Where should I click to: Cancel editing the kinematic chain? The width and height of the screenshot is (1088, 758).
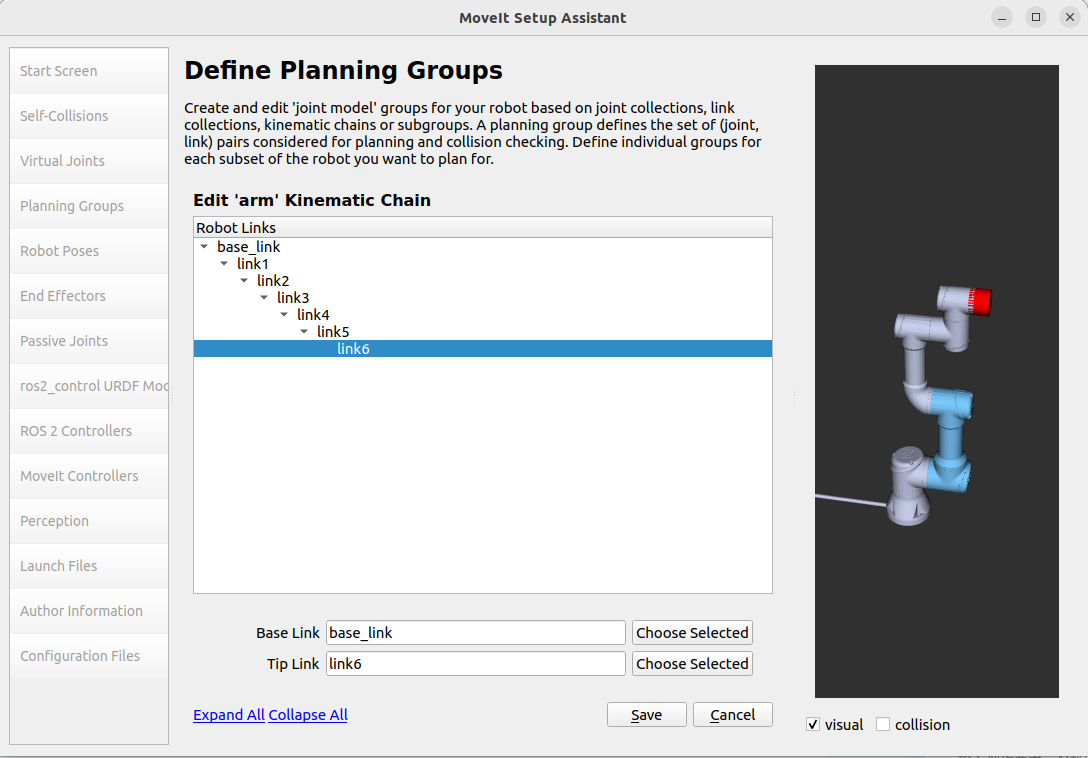click(733, 715)
